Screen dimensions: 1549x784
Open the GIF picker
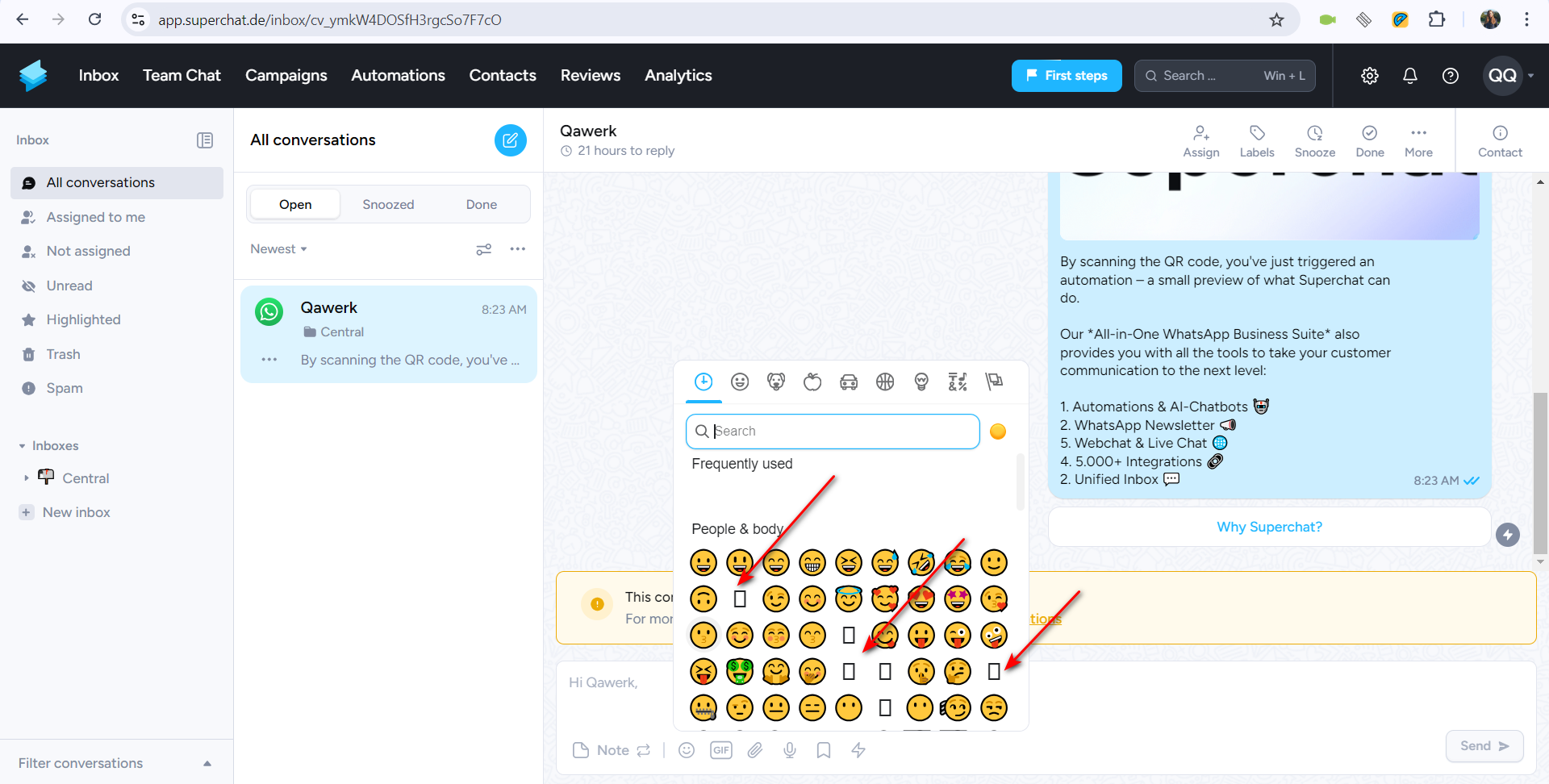click(721, 750)
